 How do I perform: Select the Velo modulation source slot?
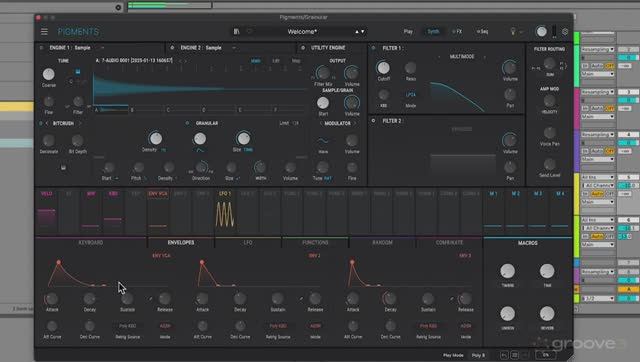tap(47, 211)
